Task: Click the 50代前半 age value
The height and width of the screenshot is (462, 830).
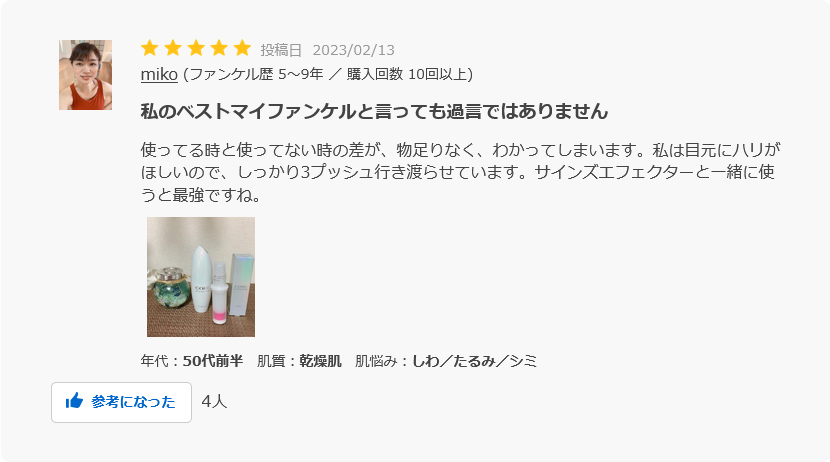Action: click(213, 361)
